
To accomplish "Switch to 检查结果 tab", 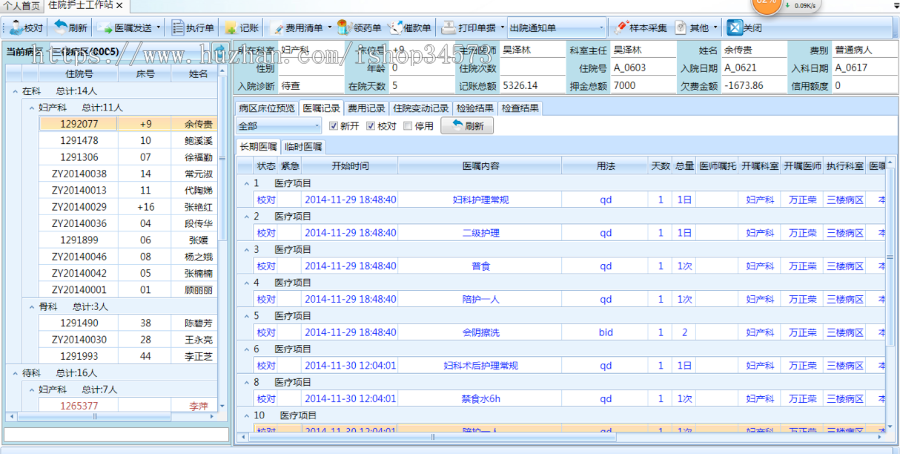I will (x=520, y=108).
